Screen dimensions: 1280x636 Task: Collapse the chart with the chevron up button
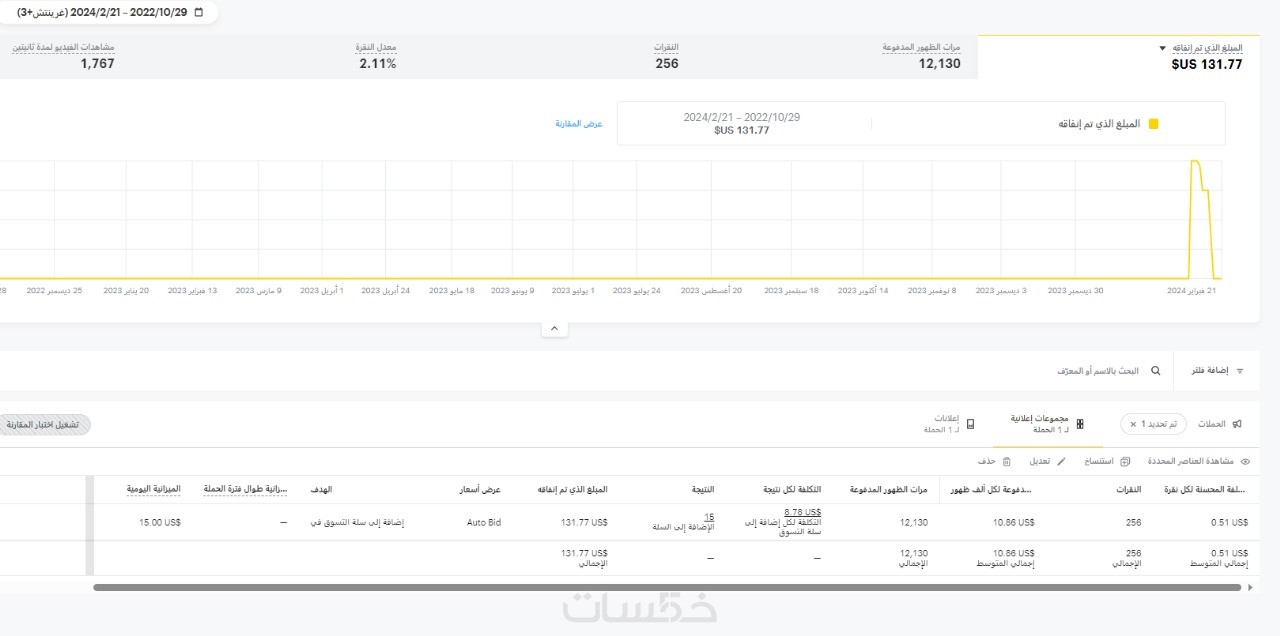click(554, 328)
